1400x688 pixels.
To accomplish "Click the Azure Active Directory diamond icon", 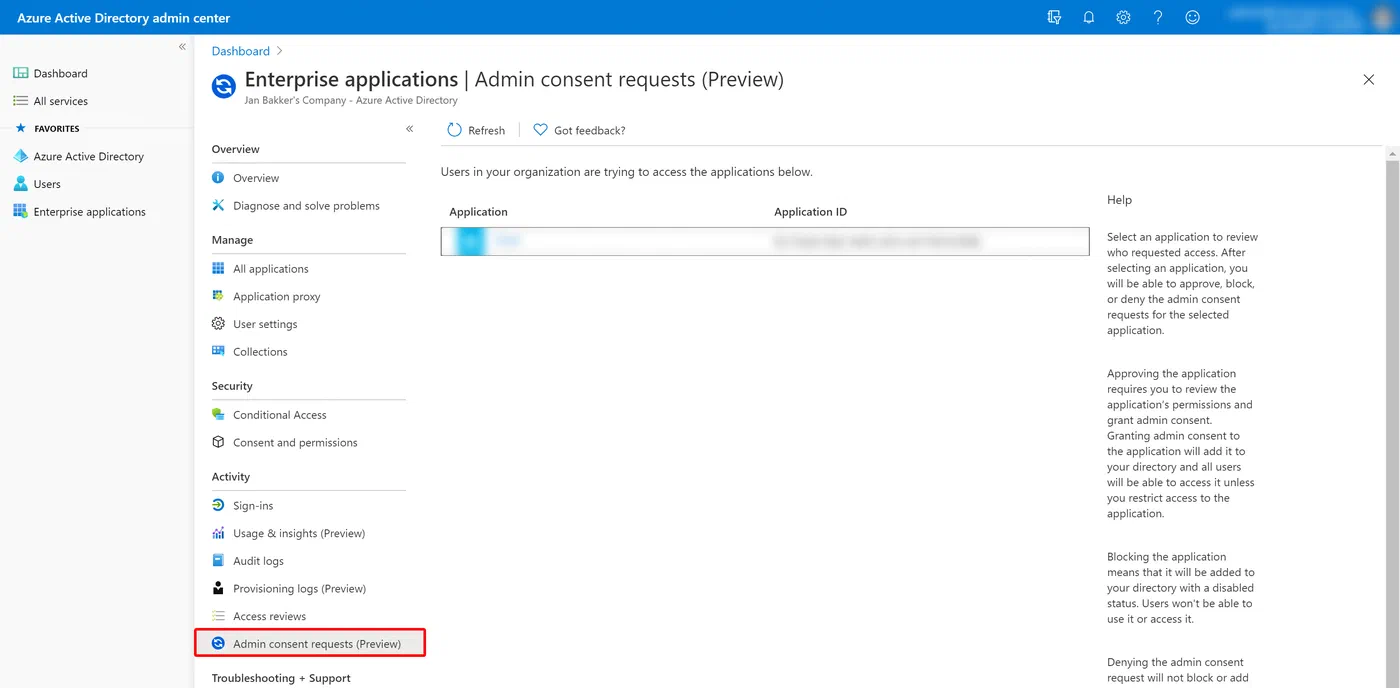I will [20, 156].
